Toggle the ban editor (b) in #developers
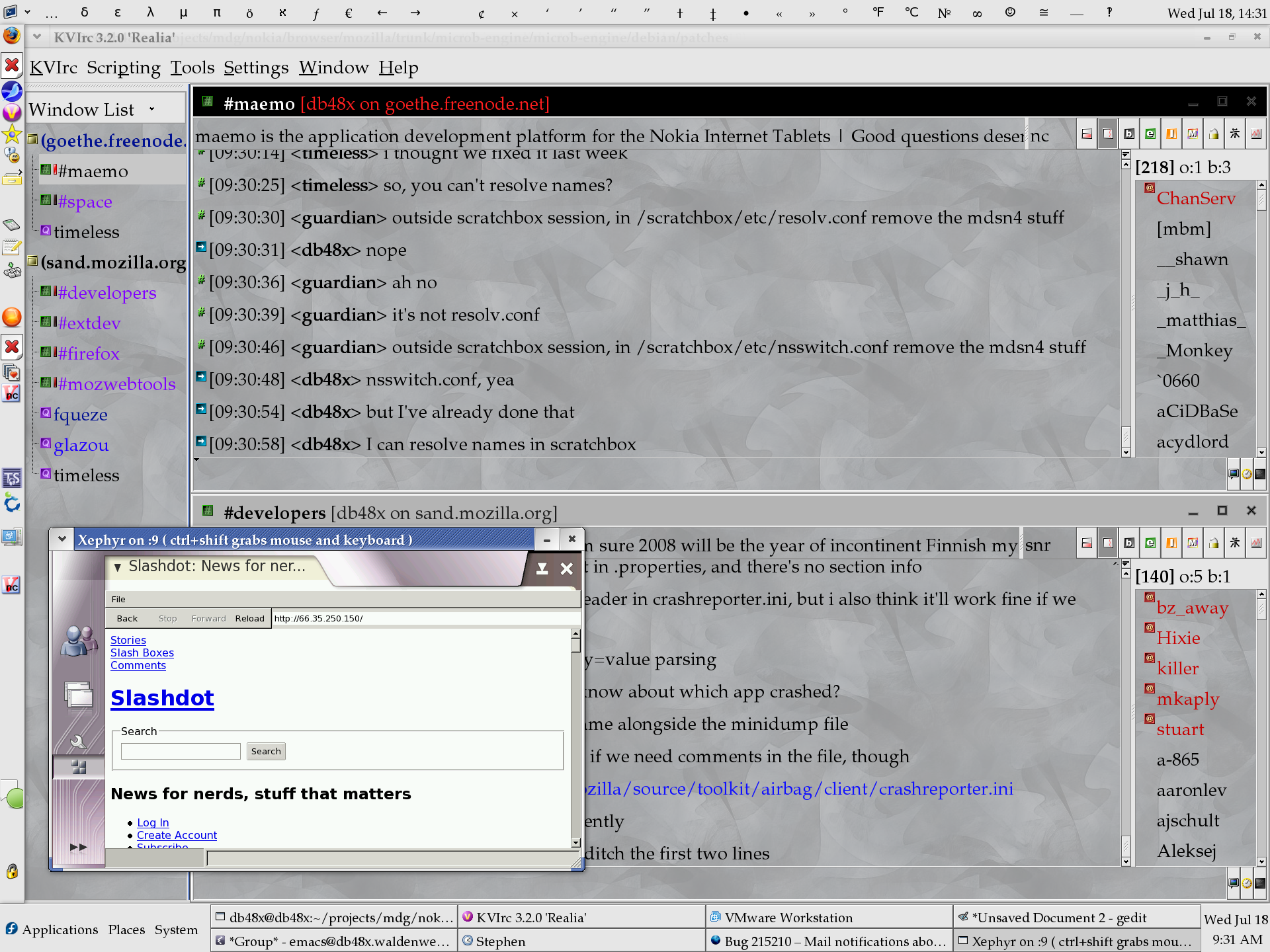 1129,543
